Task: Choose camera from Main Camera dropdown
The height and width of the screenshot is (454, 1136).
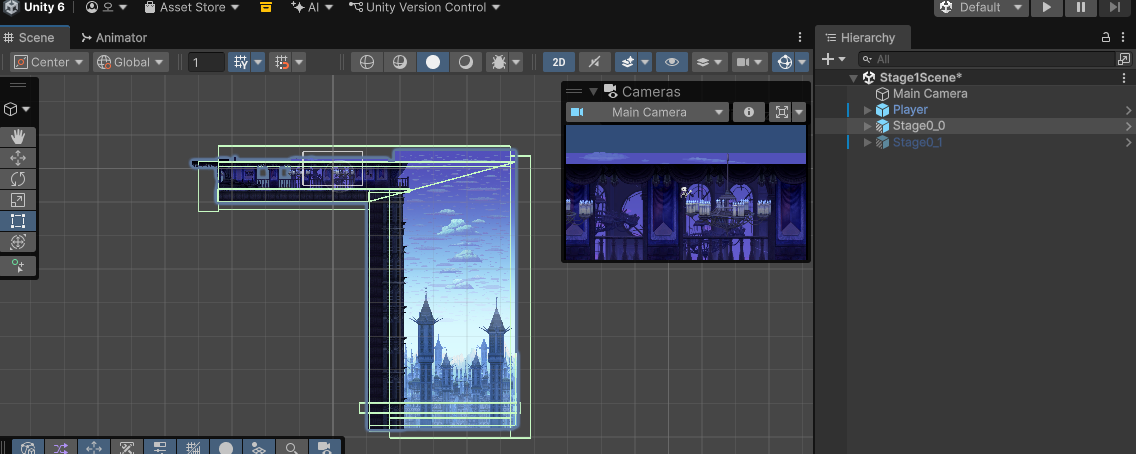Action: 647,112
